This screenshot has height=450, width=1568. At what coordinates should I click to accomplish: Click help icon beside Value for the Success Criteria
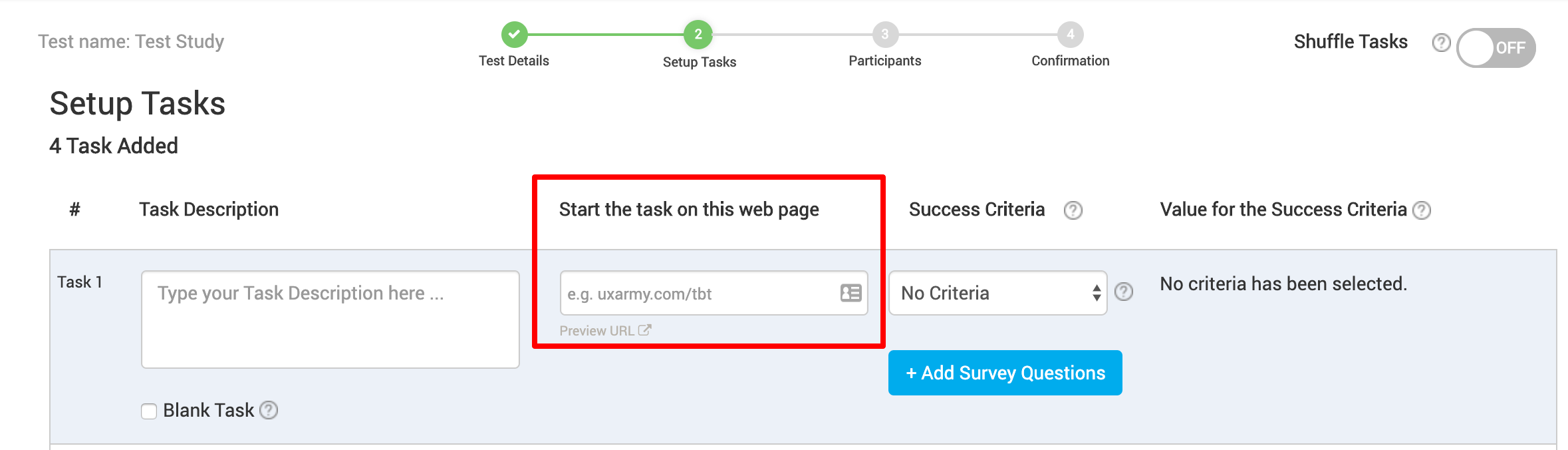tap(1422, 210)
